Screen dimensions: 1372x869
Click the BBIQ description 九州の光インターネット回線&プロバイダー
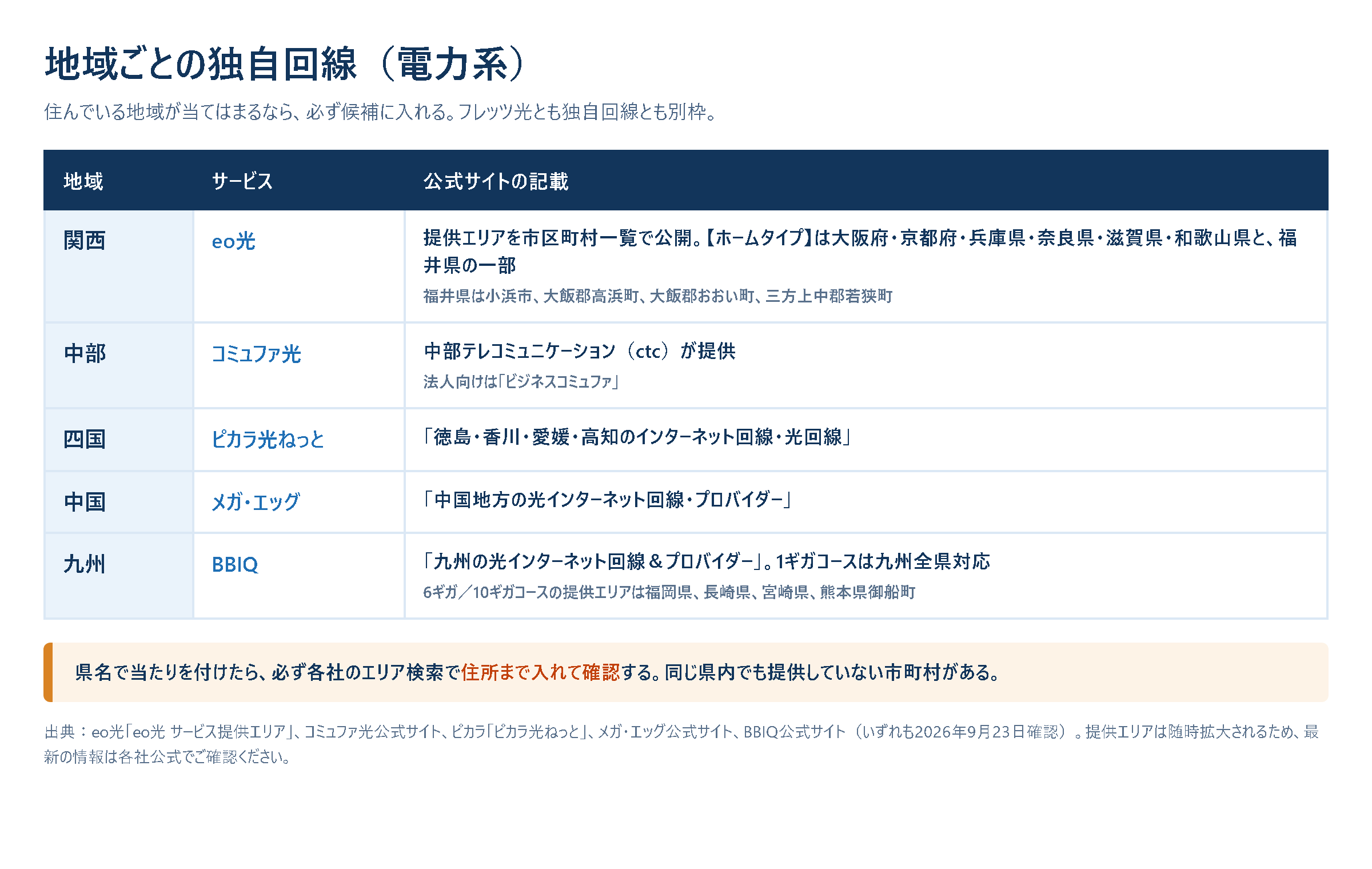tap(707, 561)
